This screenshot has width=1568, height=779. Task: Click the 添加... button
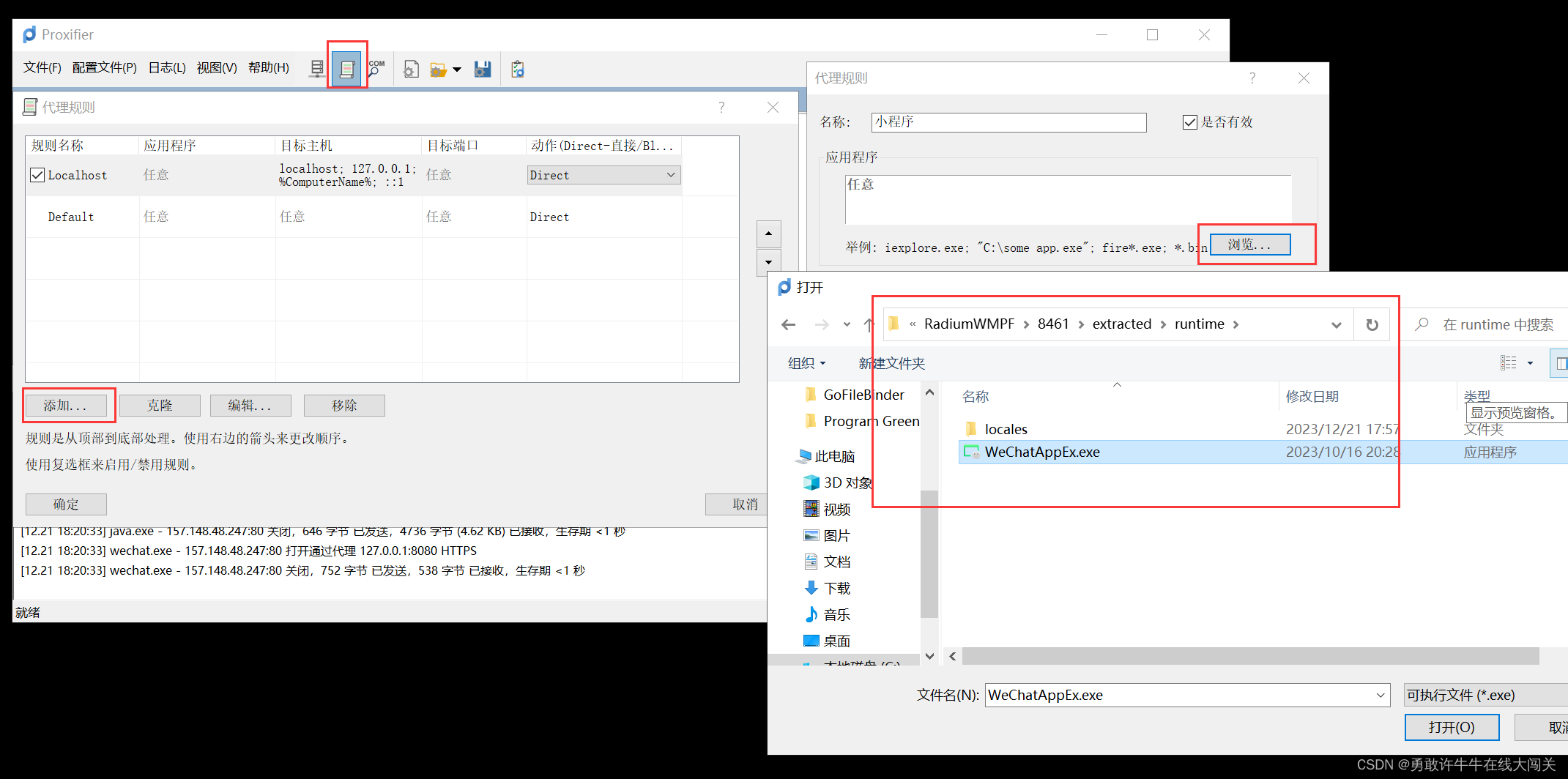(x=66, y=406)
